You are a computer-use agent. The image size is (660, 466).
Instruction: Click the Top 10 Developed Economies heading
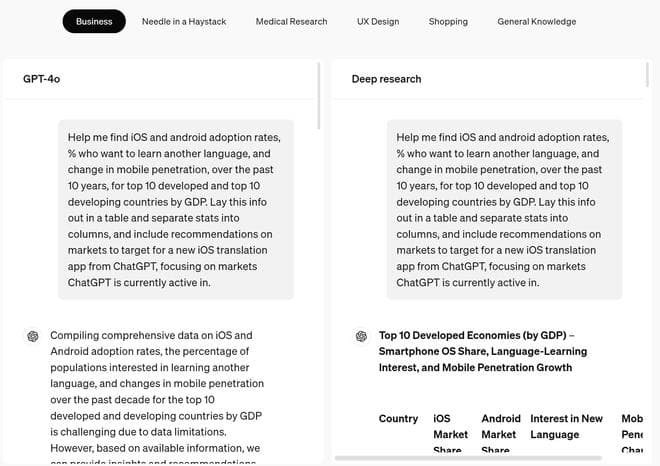(x=482, y=351)
